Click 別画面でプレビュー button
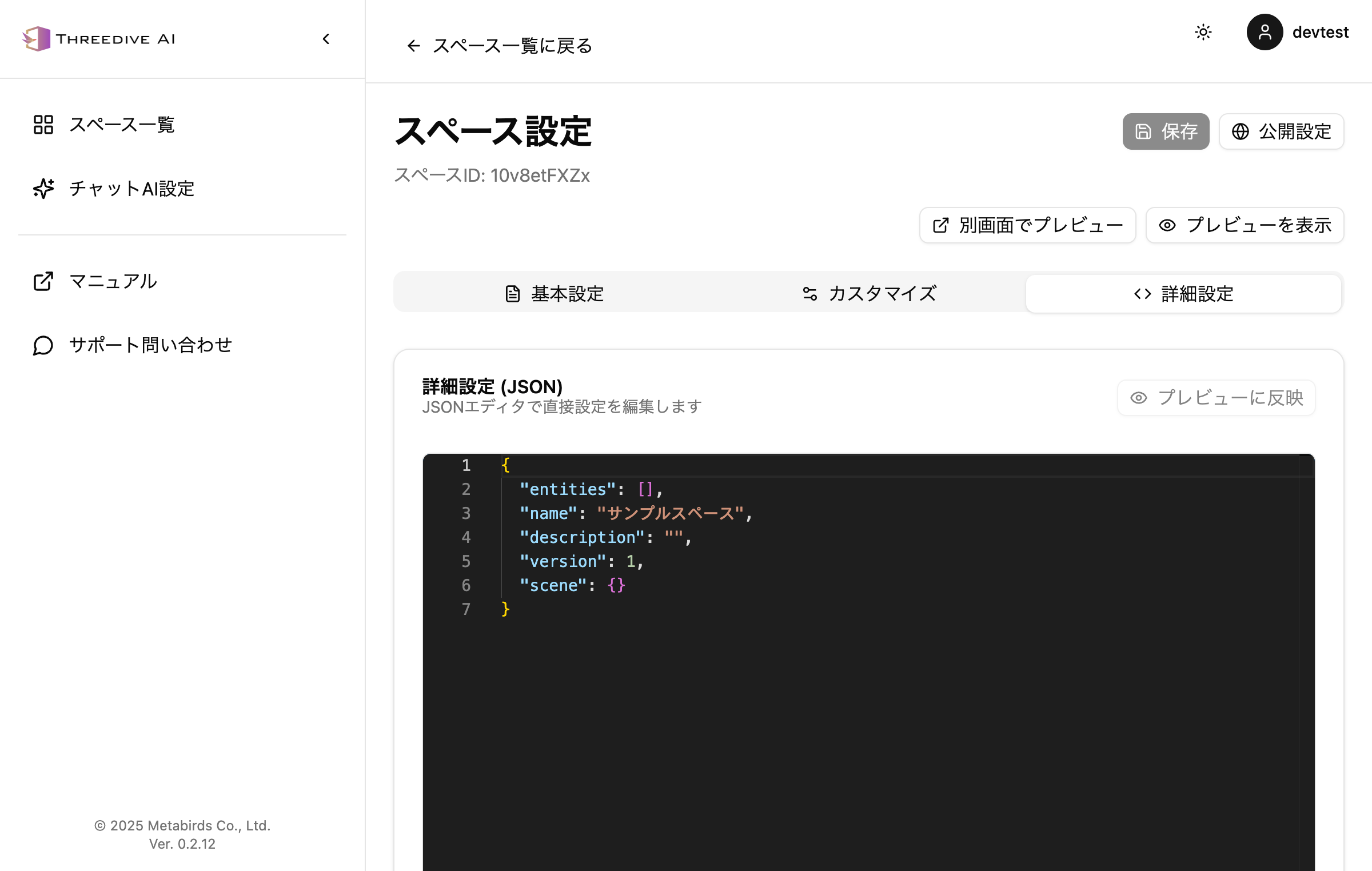The image size is (1372, 871). [x=1027, y=225]
